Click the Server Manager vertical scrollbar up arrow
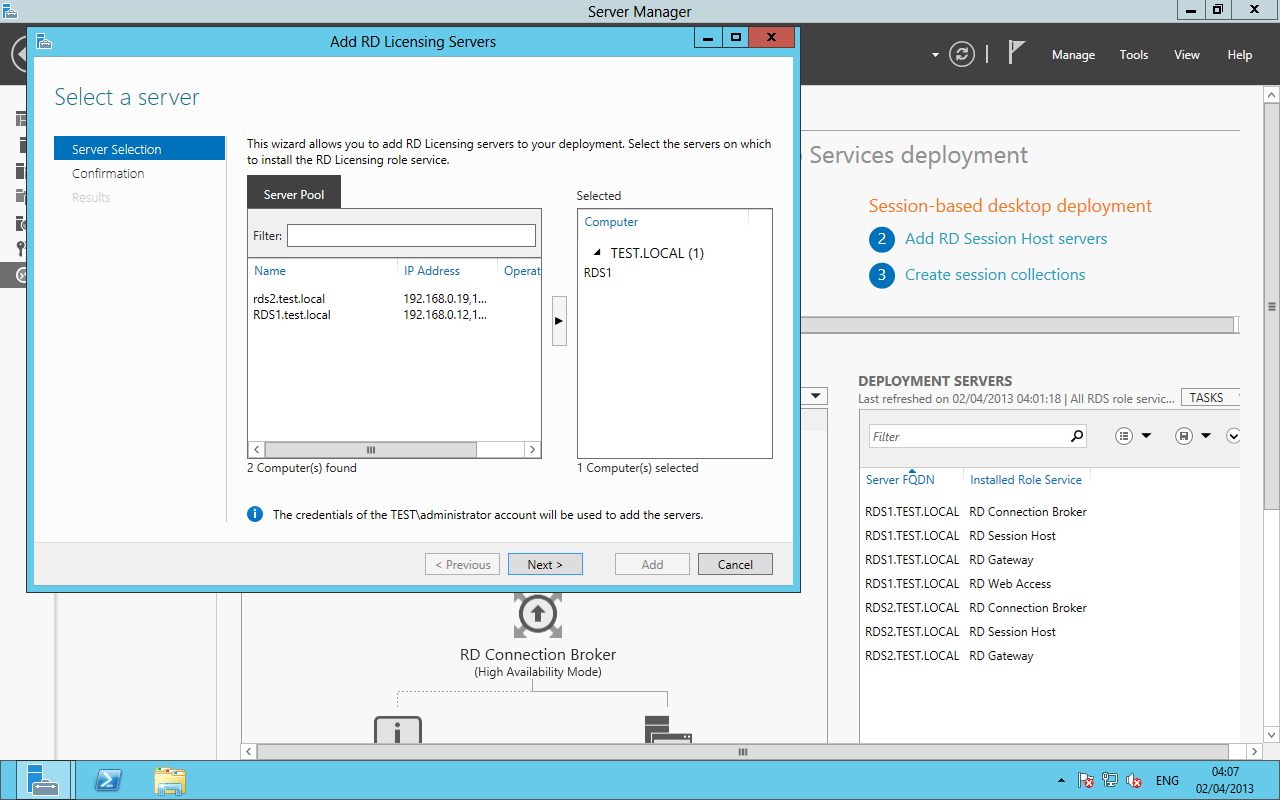1280x800 pixels. click(x=1271, y=95)
